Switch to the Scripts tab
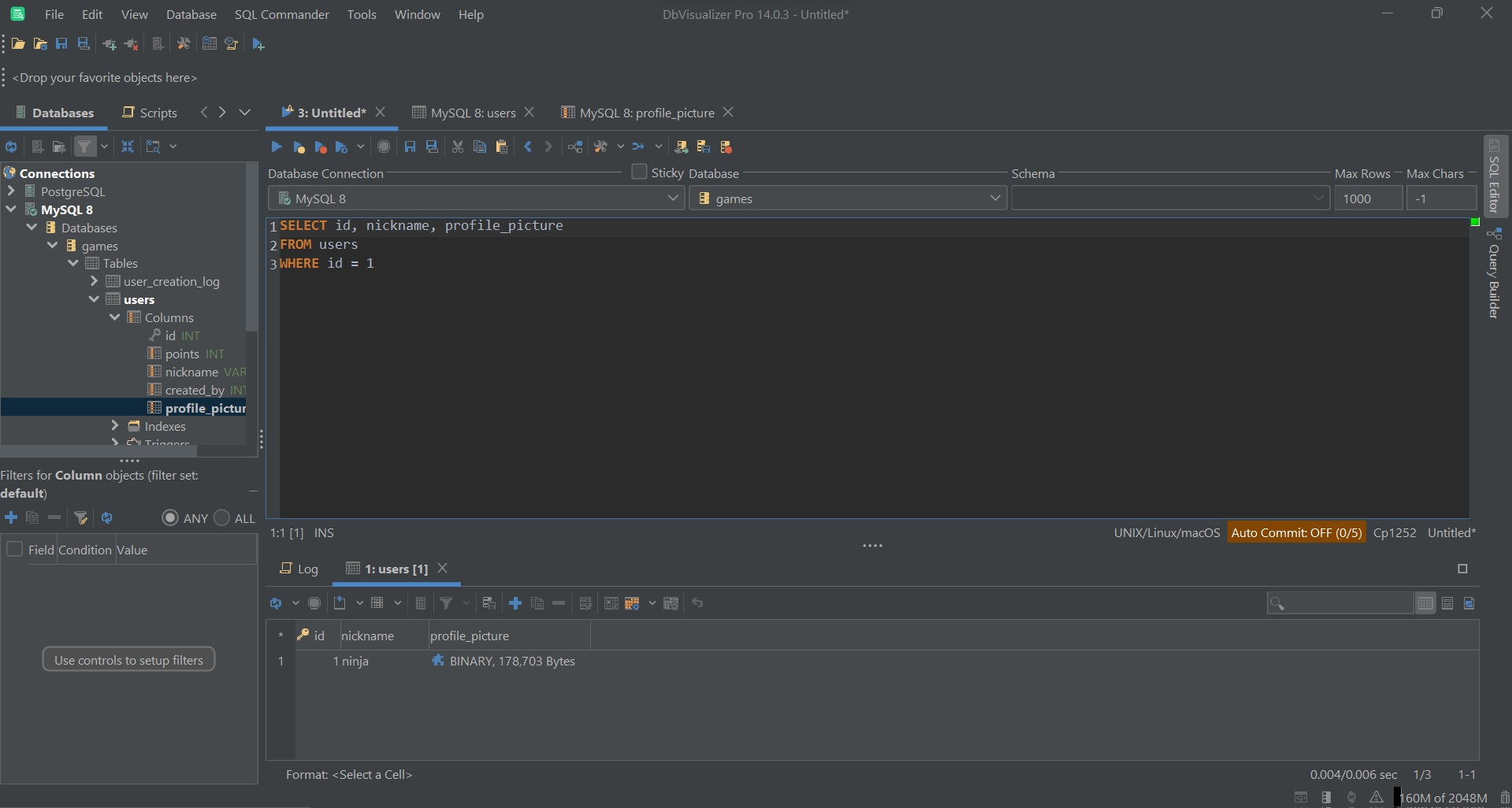This screenshot has width=1512, height=808. (x=157, y=113)
